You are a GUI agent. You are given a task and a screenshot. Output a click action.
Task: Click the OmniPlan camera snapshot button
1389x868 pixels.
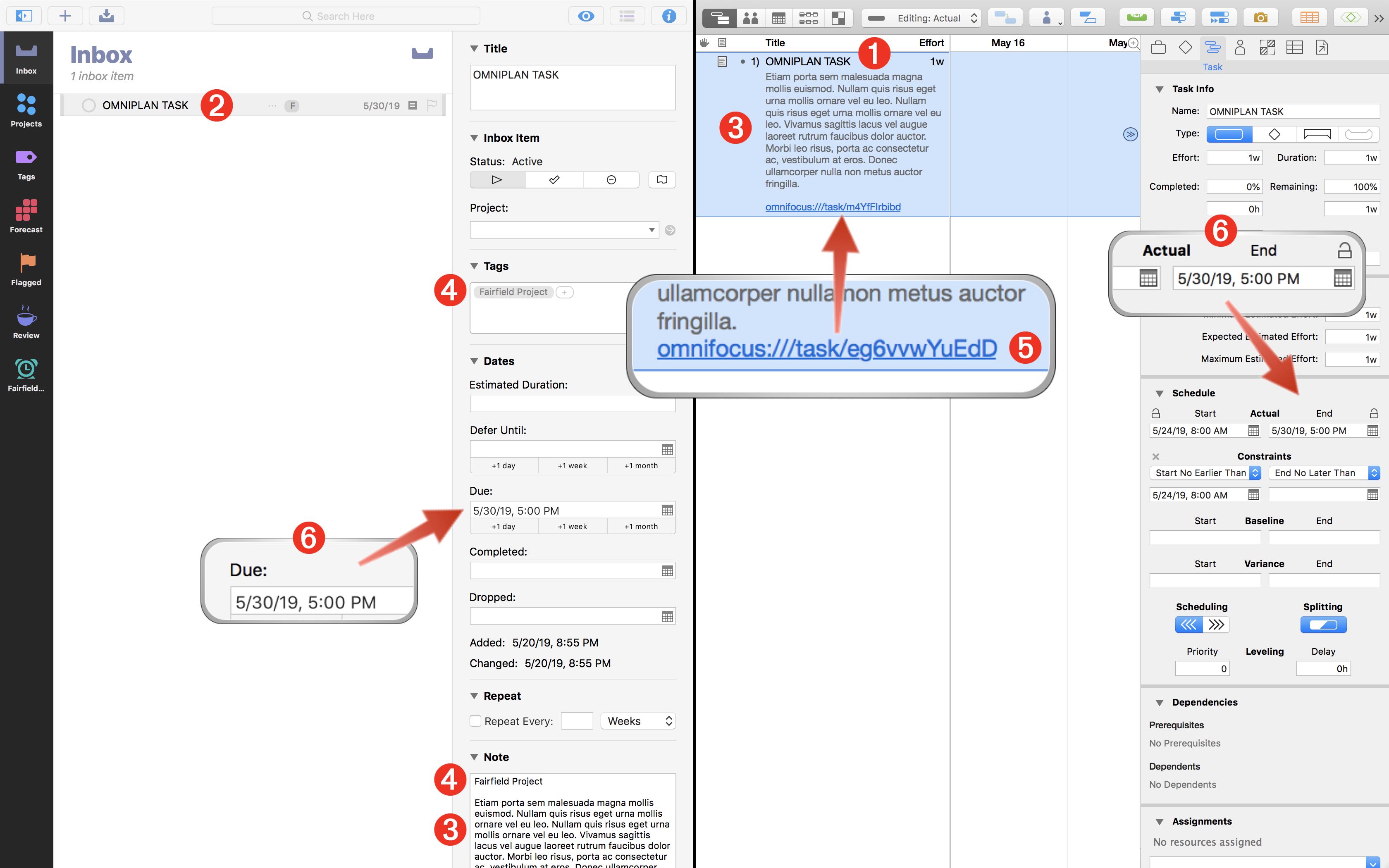tap(1260, 18)
